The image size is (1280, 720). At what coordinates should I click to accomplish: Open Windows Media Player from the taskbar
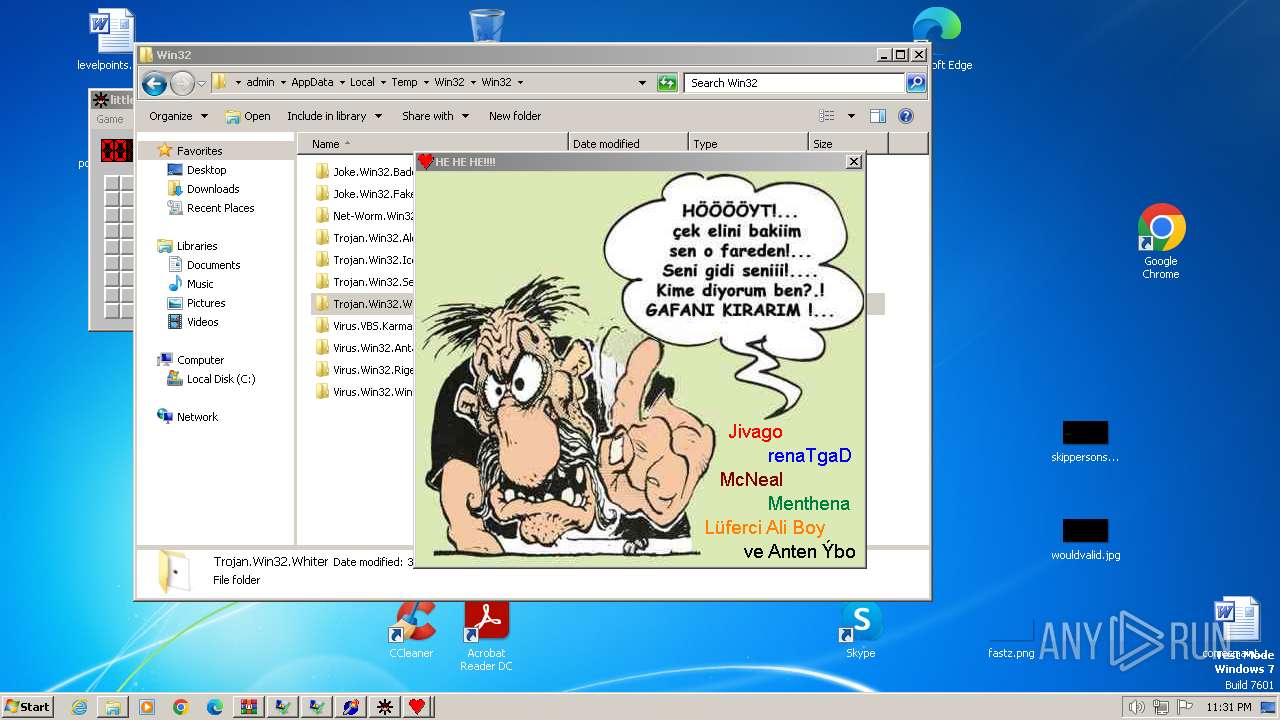point(147,707)
